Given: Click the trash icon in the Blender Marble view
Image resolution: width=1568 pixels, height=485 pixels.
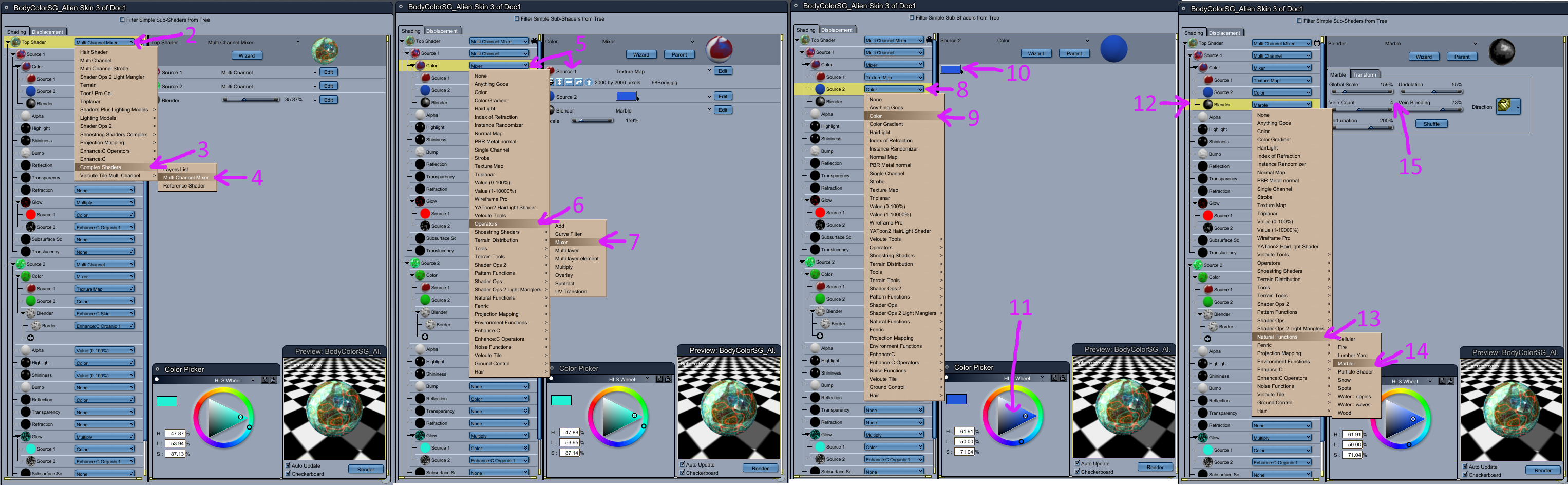Looking at the screenshot, I should pos(1317,43).
